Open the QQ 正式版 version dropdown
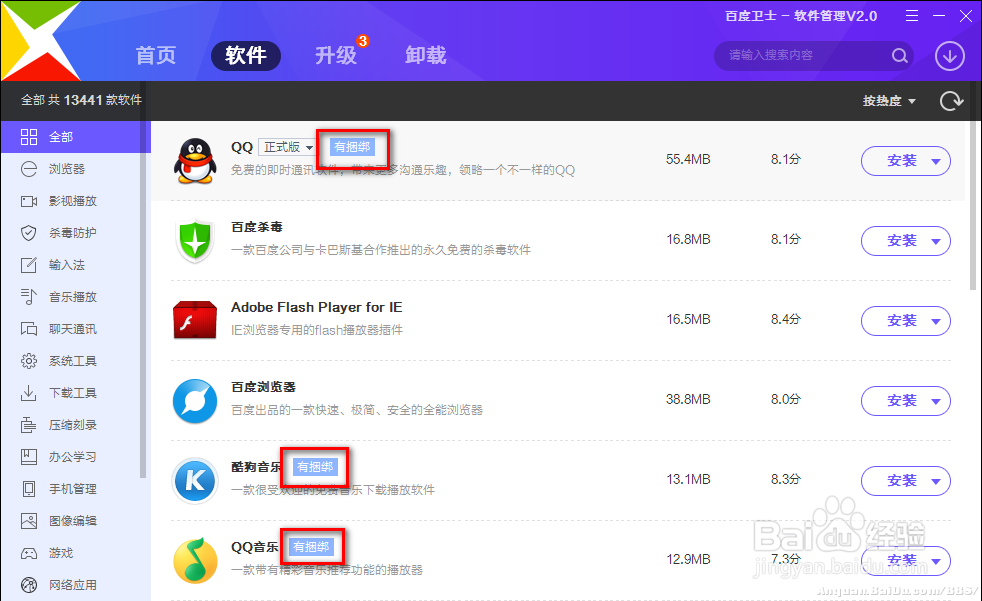Screen dimensions: 982x601 (287, 147)
